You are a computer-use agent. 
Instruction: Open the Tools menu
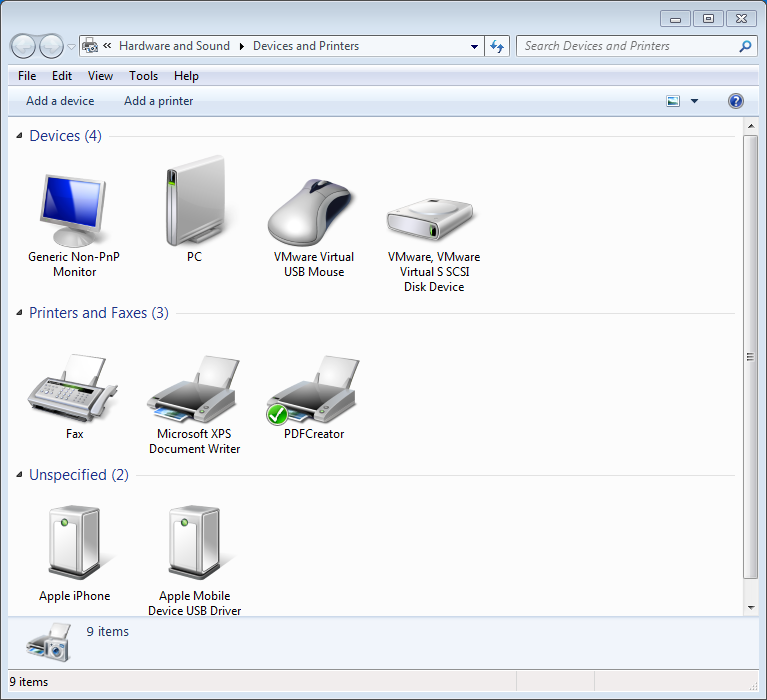(143, 76)
